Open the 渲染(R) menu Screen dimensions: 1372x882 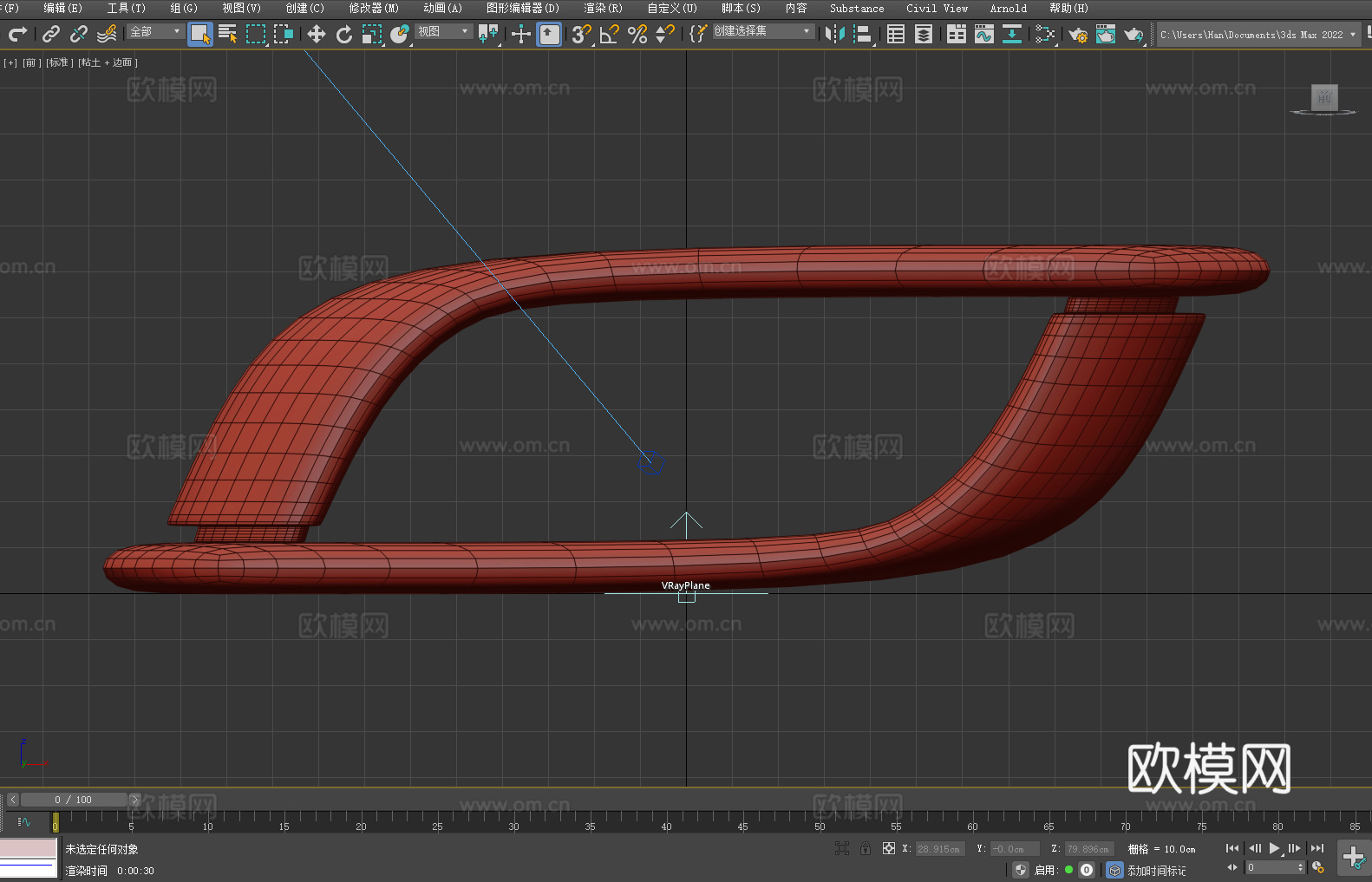pos(603,8)
